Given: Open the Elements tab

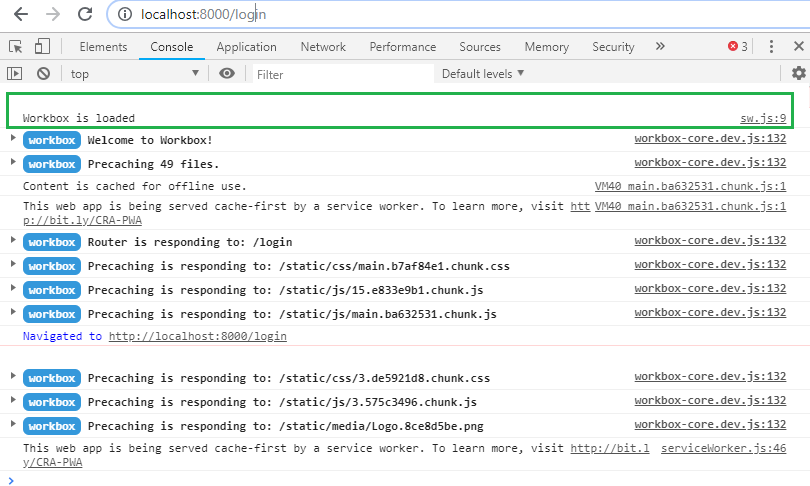Looking at the screenshot, I should coord(103,47).
